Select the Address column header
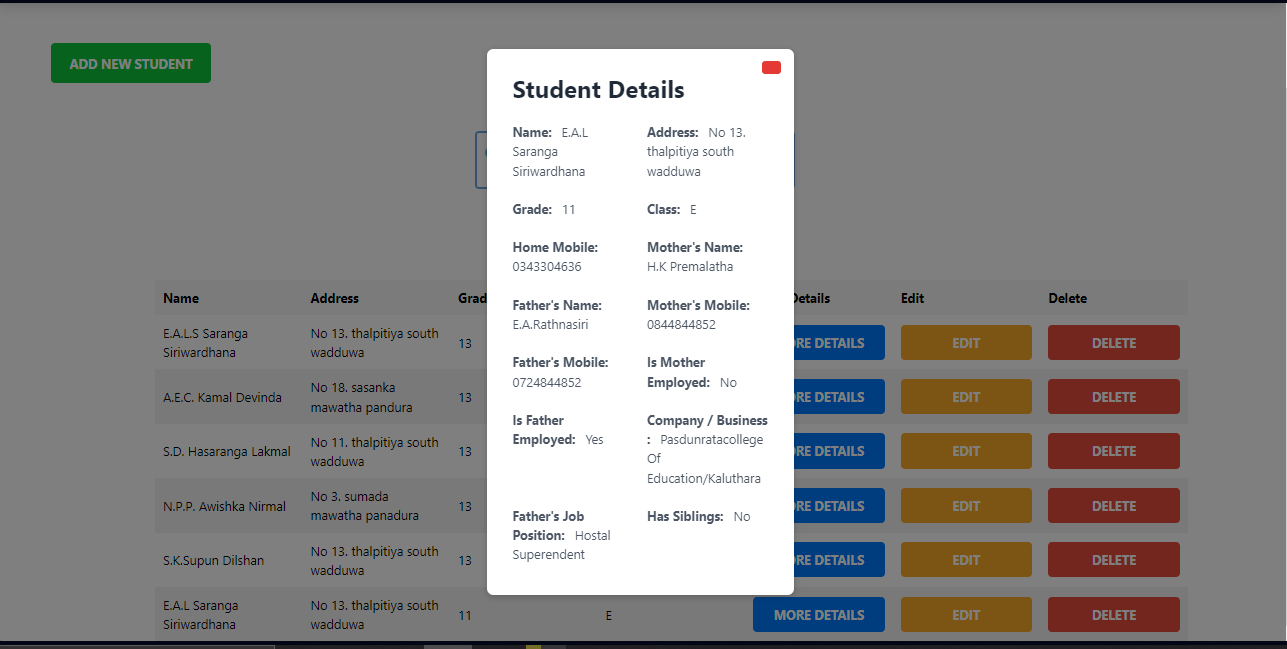Viewport: 1287px width, 649px height. [333, 298]
